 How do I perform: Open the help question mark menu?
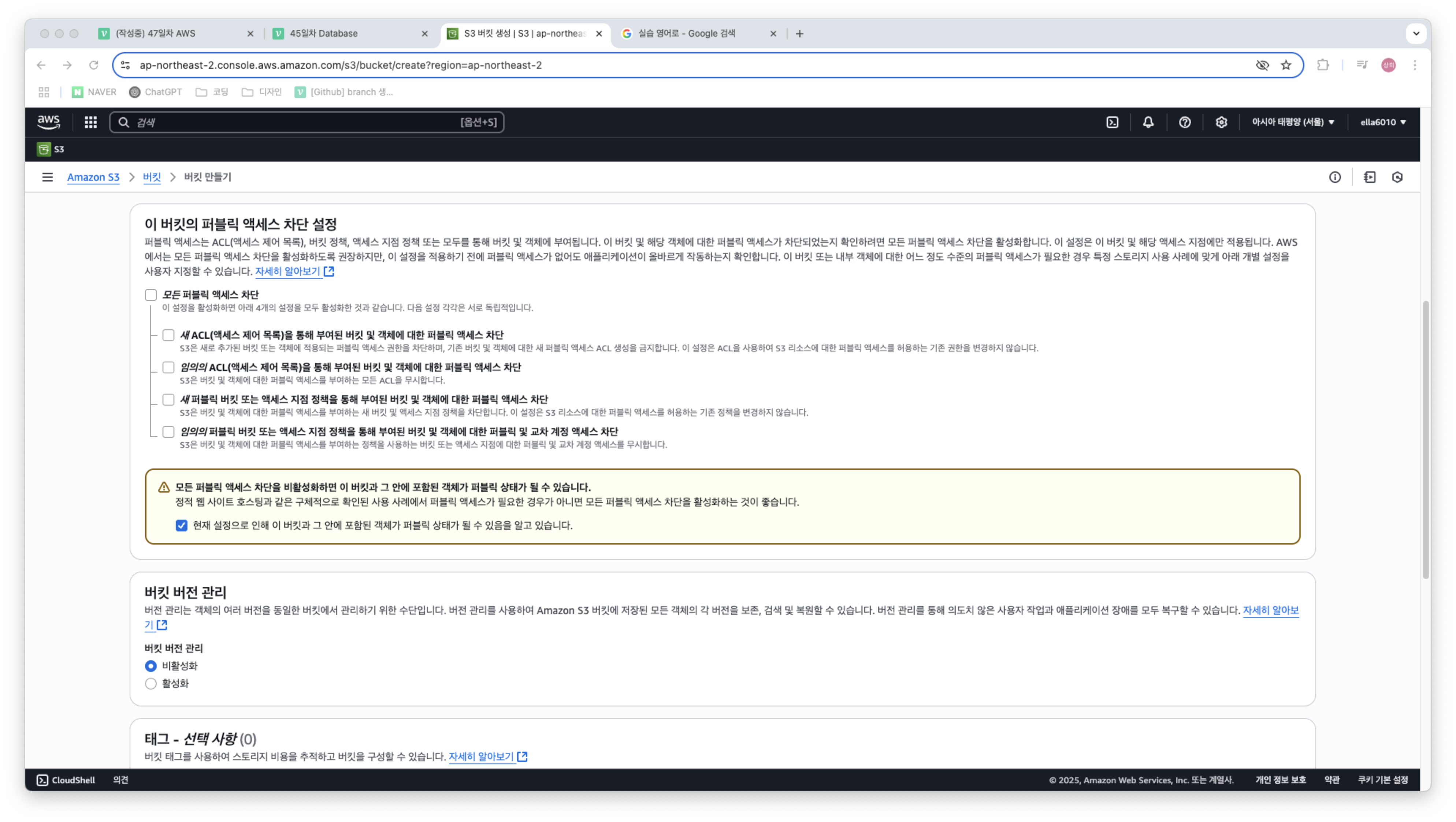click(x=1185, y=122)
